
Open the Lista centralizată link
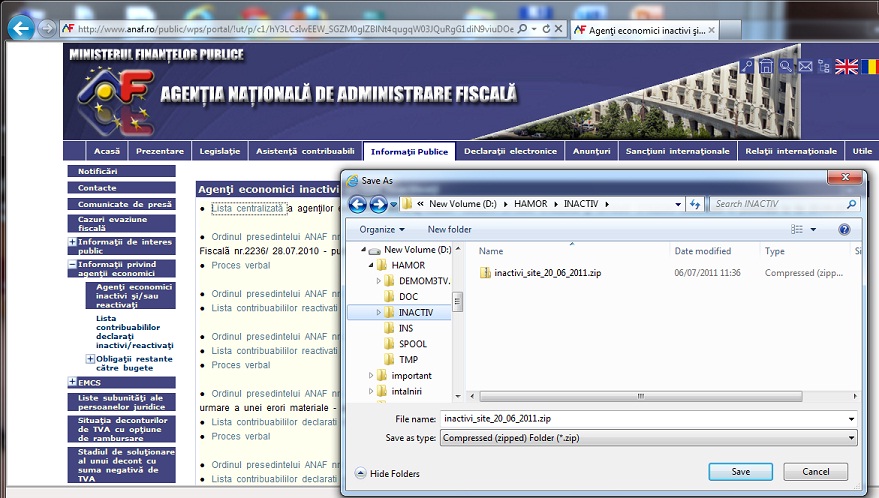(x=248, y=209)
